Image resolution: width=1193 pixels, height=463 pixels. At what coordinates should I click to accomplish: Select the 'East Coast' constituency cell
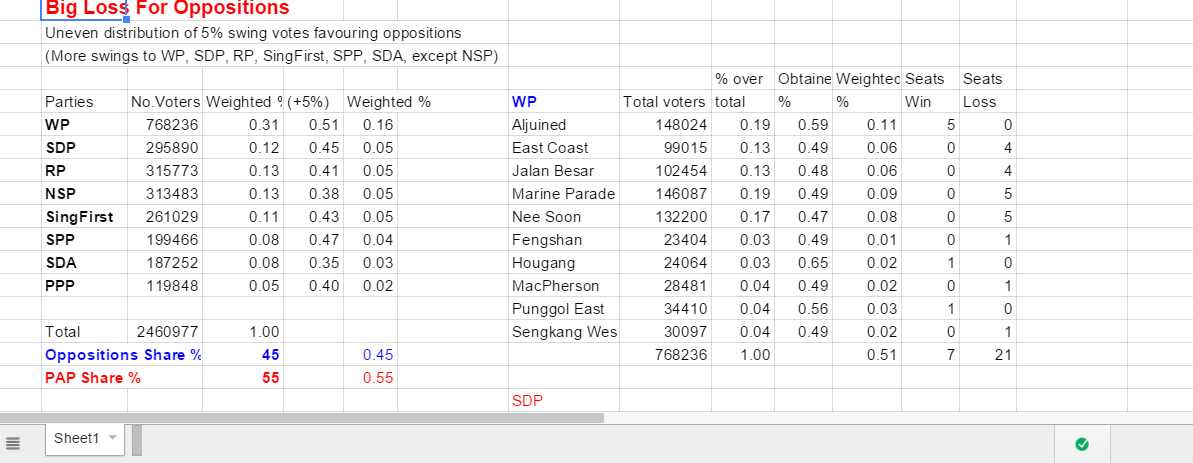click(x=564, y=147)
